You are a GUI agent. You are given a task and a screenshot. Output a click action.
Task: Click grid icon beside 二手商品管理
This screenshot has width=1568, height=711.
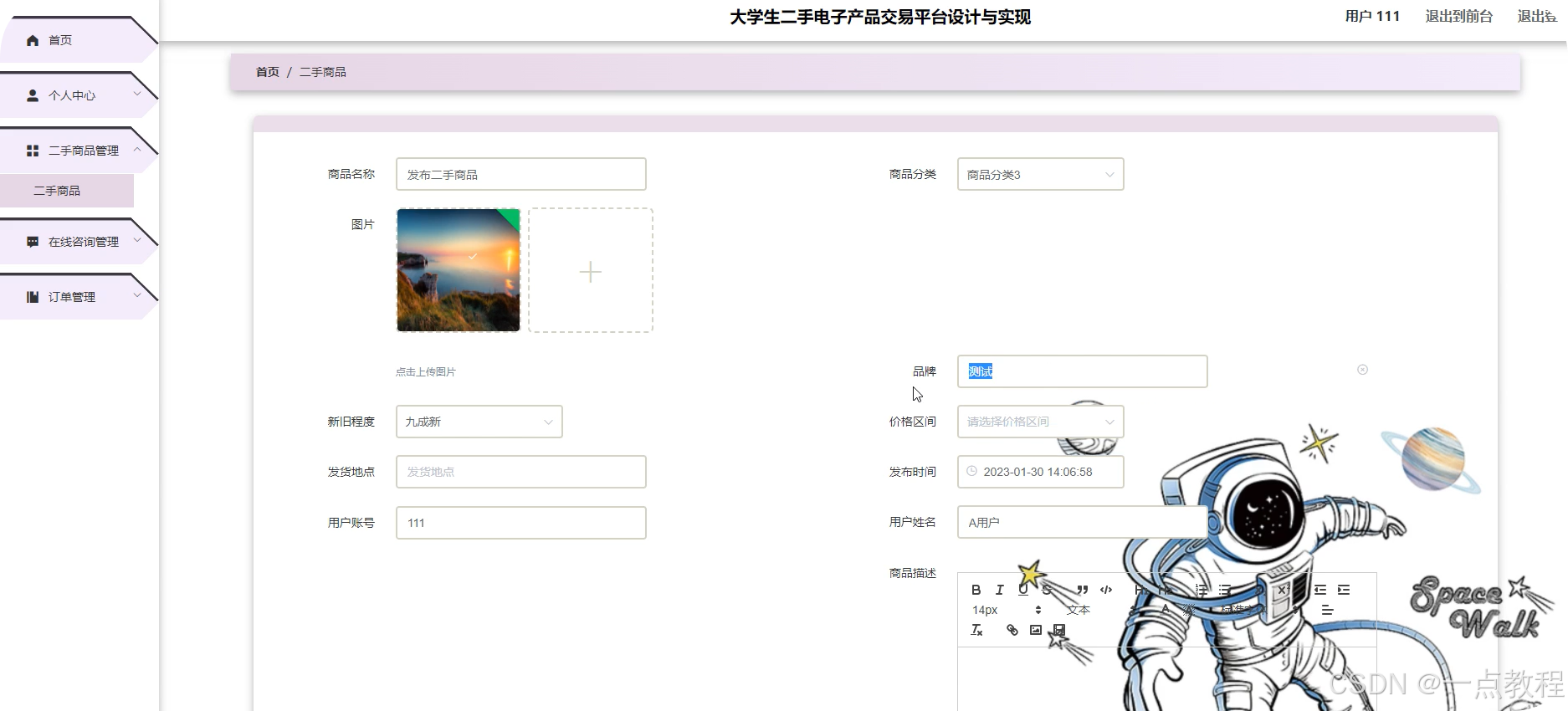tap(33, 151)
